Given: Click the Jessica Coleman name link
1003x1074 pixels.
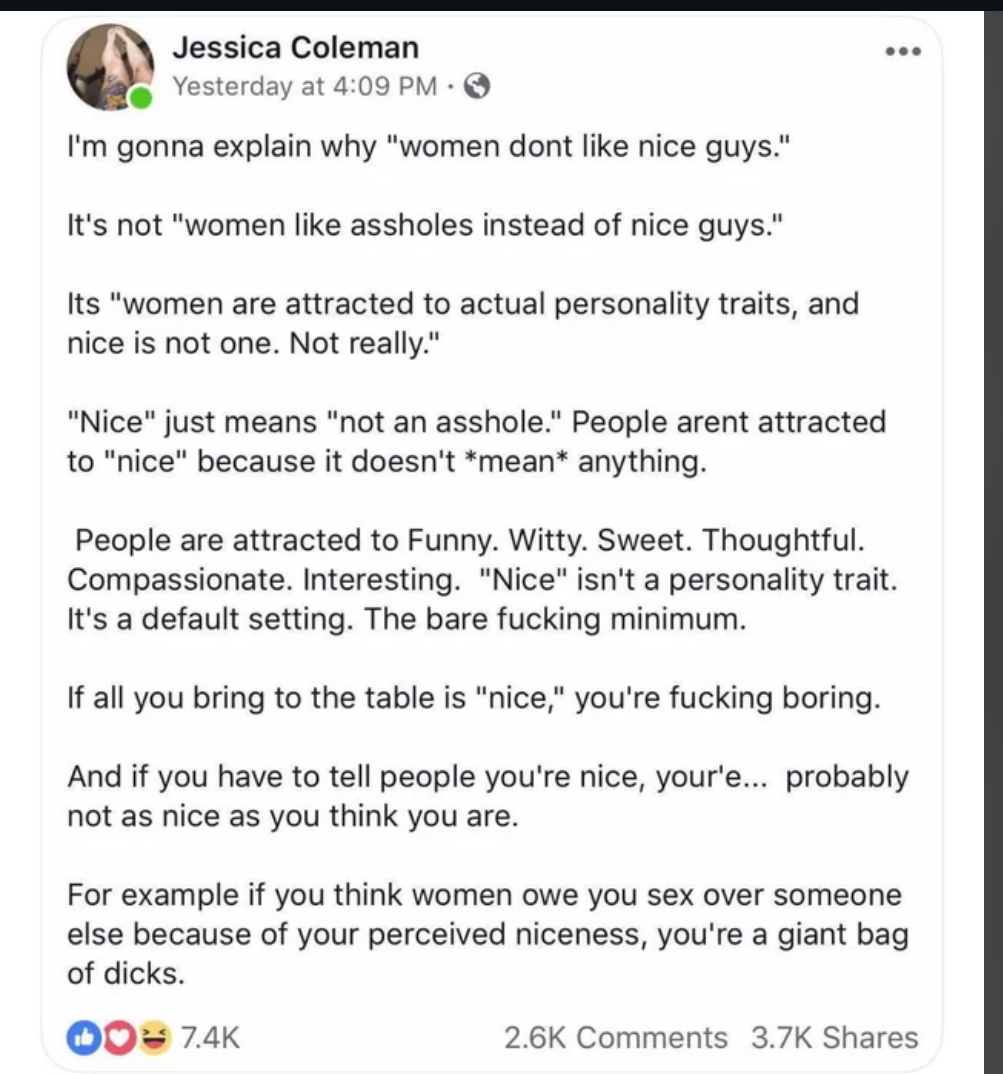Looking at the screenshot, I should click(x=295, y=48).
